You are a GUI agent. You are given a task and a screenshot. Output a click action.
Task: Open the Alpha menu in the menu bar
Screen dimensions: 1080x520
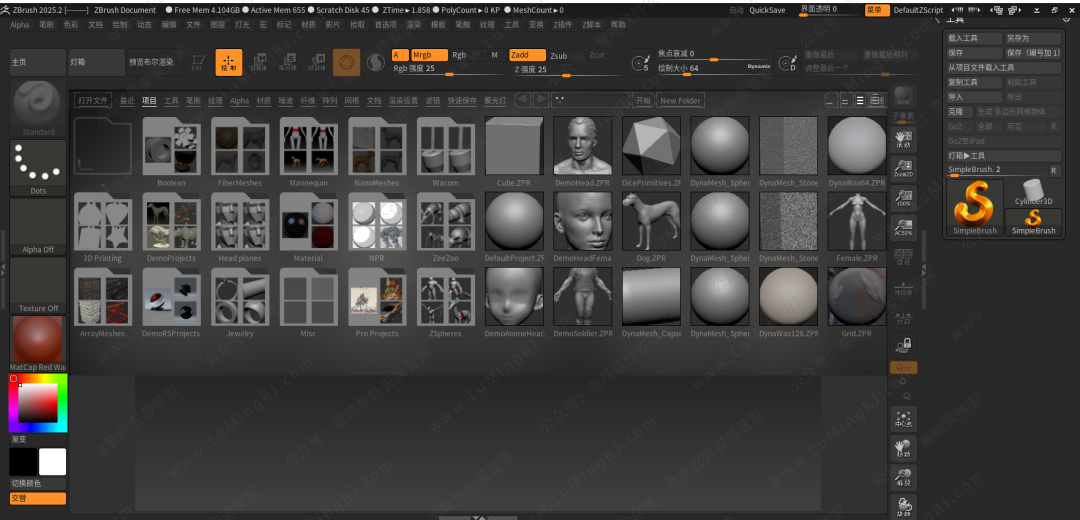(19, 24)
